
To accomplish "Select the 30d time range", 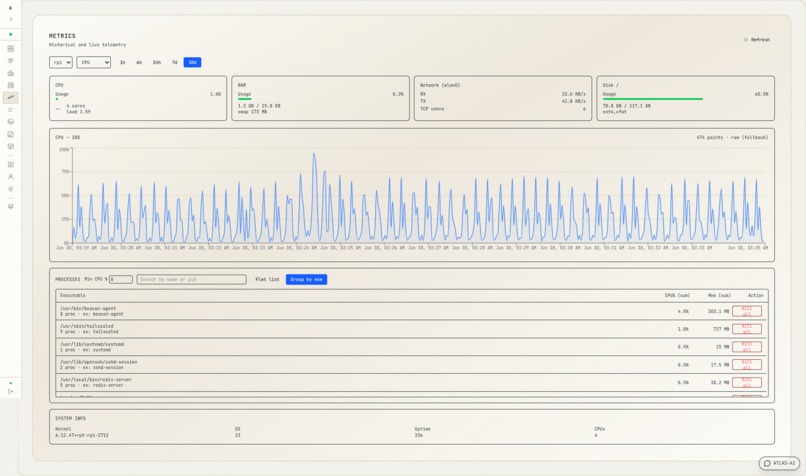I will click(x=192, y=62).
